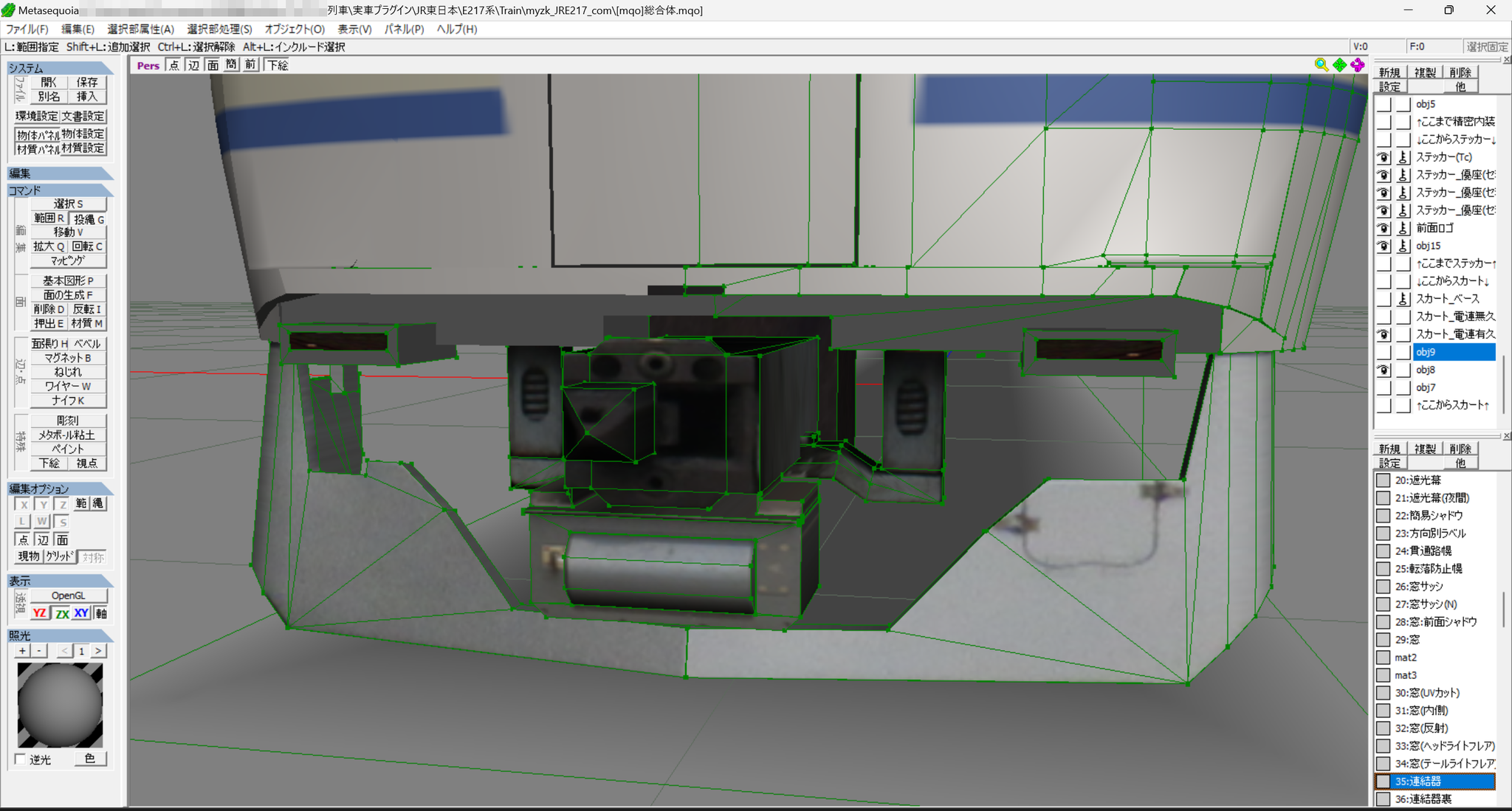1512x811 pixels.
Task: Collapse the 編集オプション panel header
Action: (x=60, y=489)
